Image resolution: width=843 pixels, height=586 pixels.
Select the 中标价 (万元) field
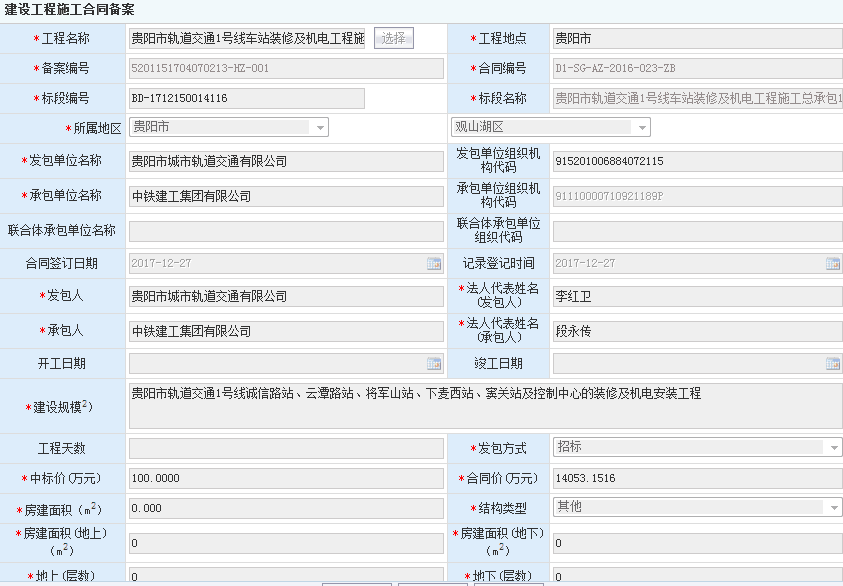[x=286, y=479]
